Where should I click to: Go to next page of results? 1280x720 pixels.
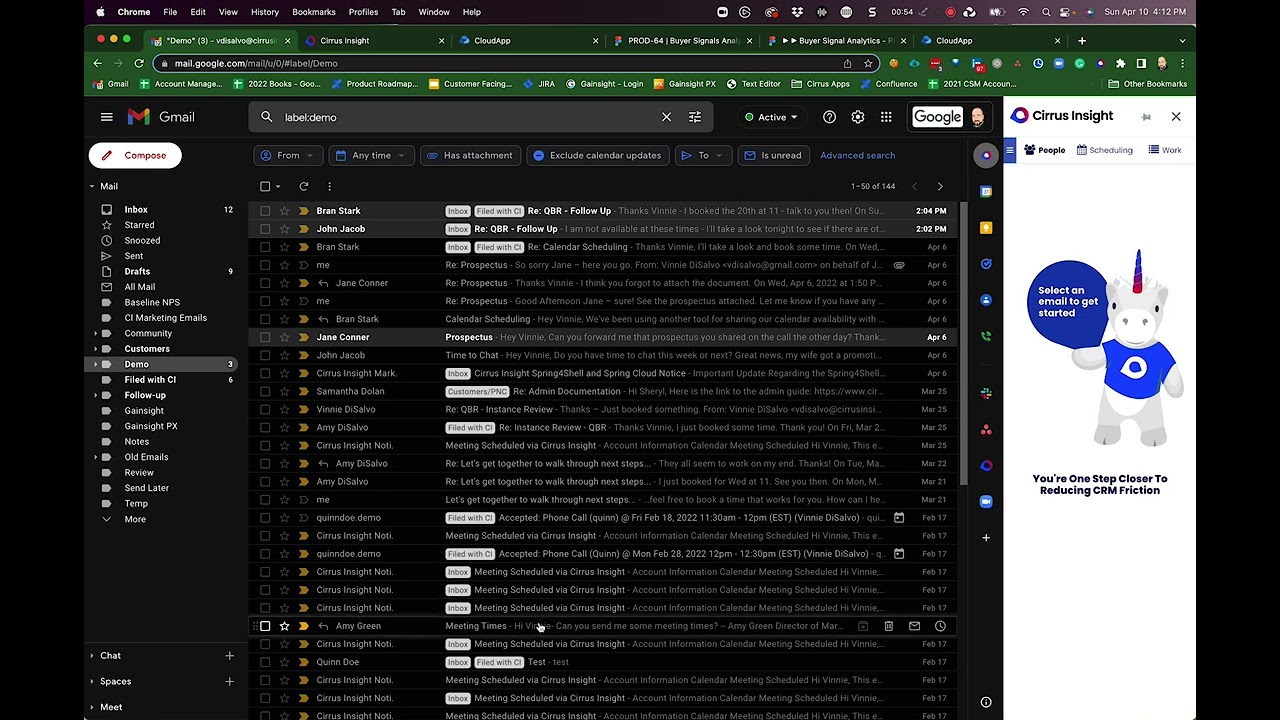pos(940,186)
